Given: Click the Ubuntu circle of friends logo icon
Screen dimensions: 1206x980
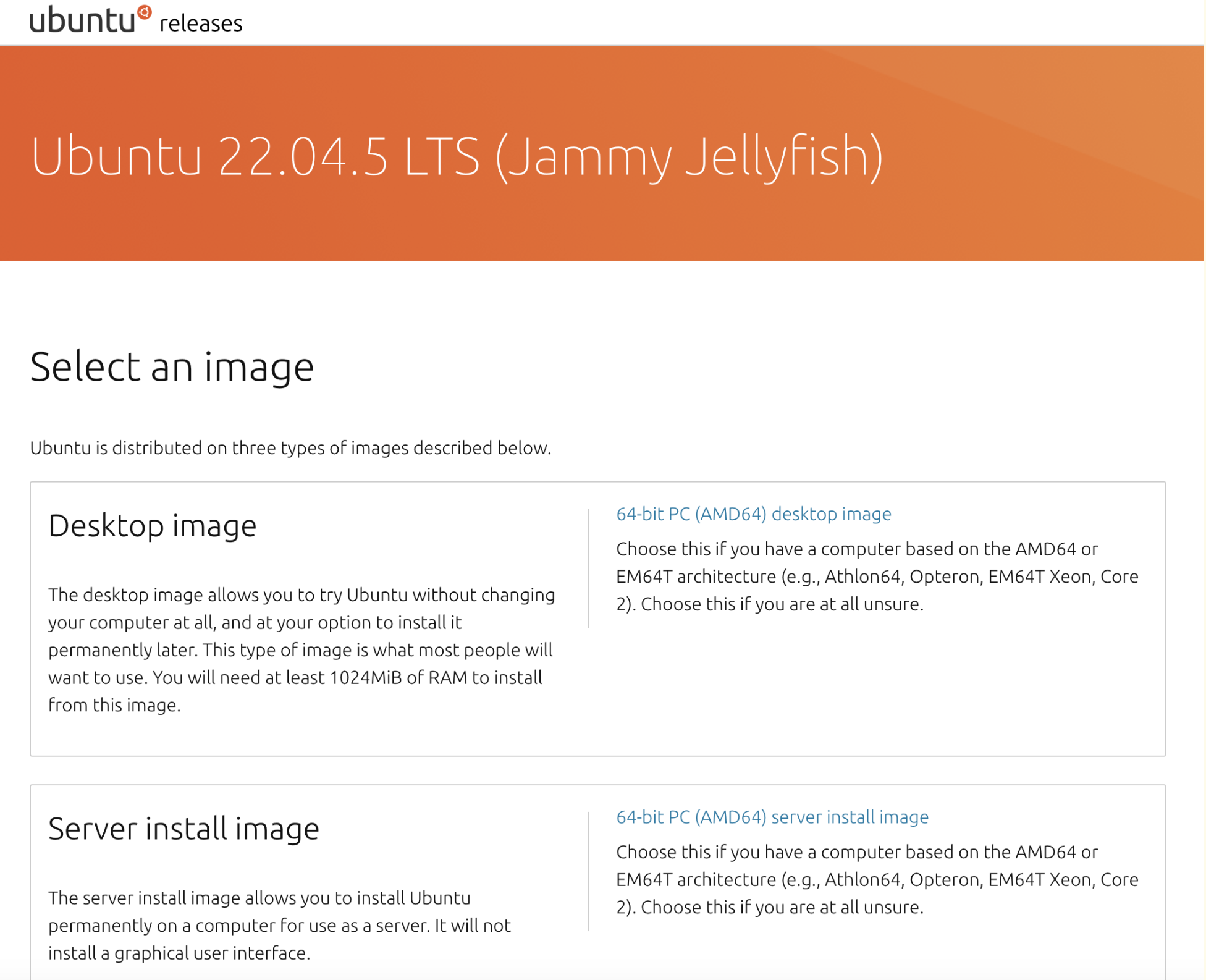Looking at the screenshot, I should [x=144, y=12].
